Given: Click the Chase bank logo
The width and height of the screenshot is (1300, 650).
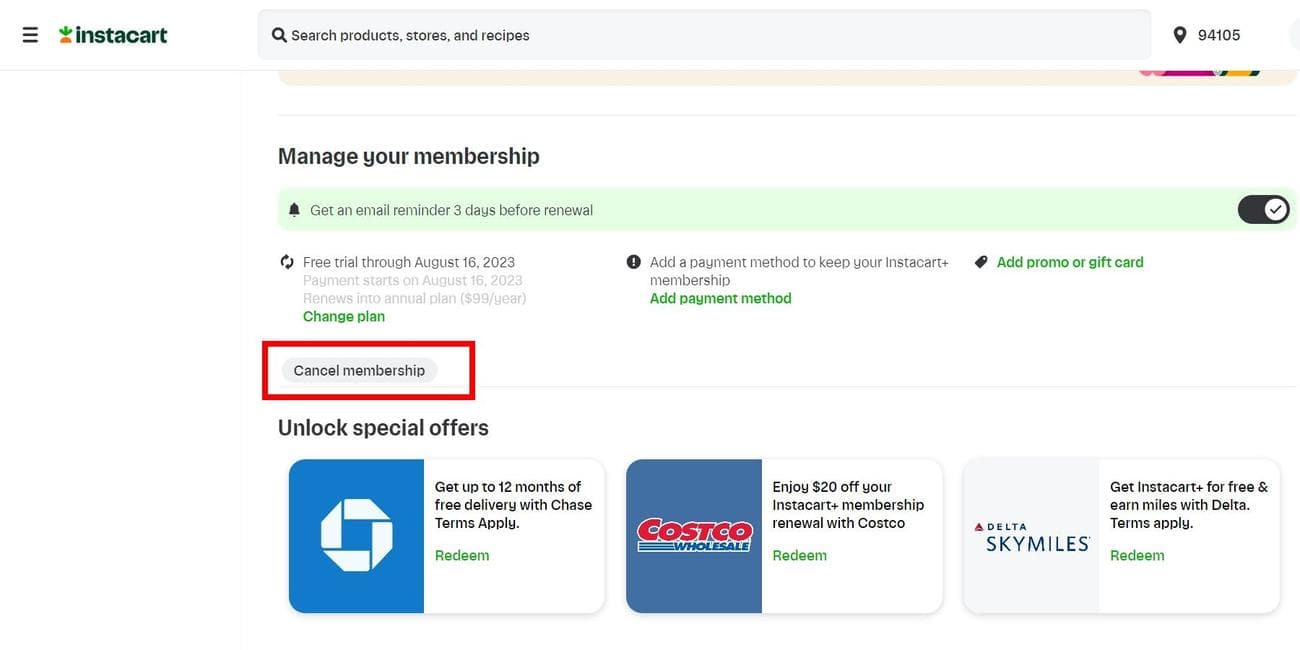Looking at the screenshot, I should point(356,536).
